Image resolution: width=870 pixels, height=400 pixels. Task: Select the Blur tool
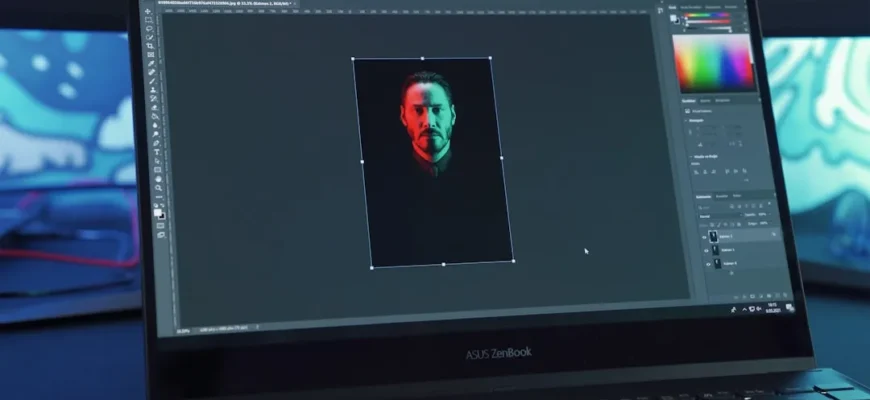click(x=155, y=125)
